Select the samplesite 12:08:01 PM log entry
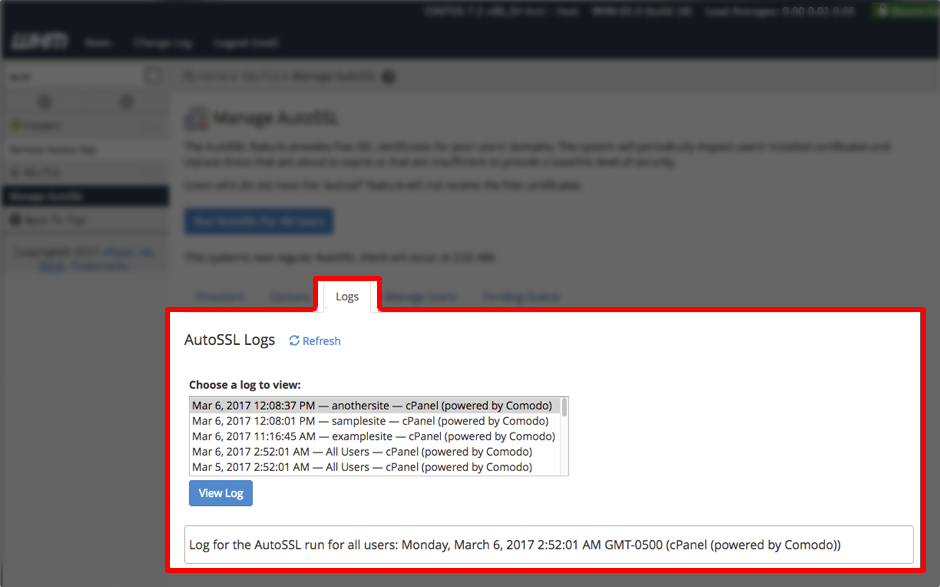Viewport: 940px width, 587px height. pos(375,421)
